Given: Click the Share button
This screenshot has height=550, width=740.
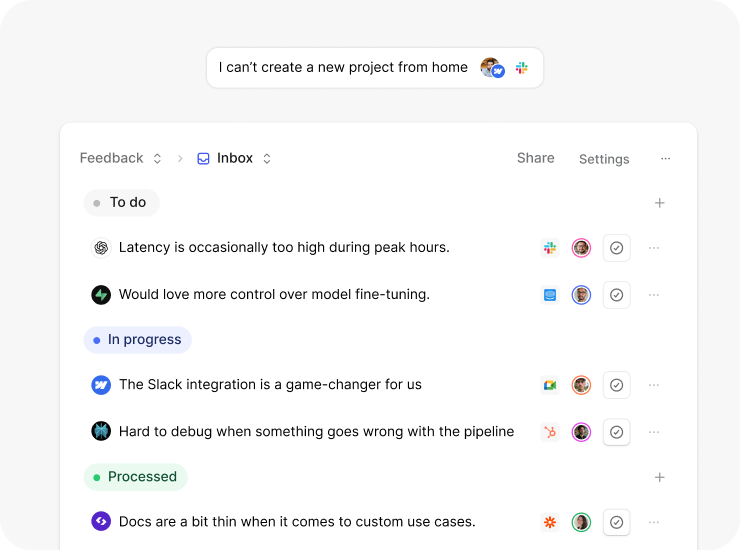Looking at the screenshot, I should [x=535, y=158].
